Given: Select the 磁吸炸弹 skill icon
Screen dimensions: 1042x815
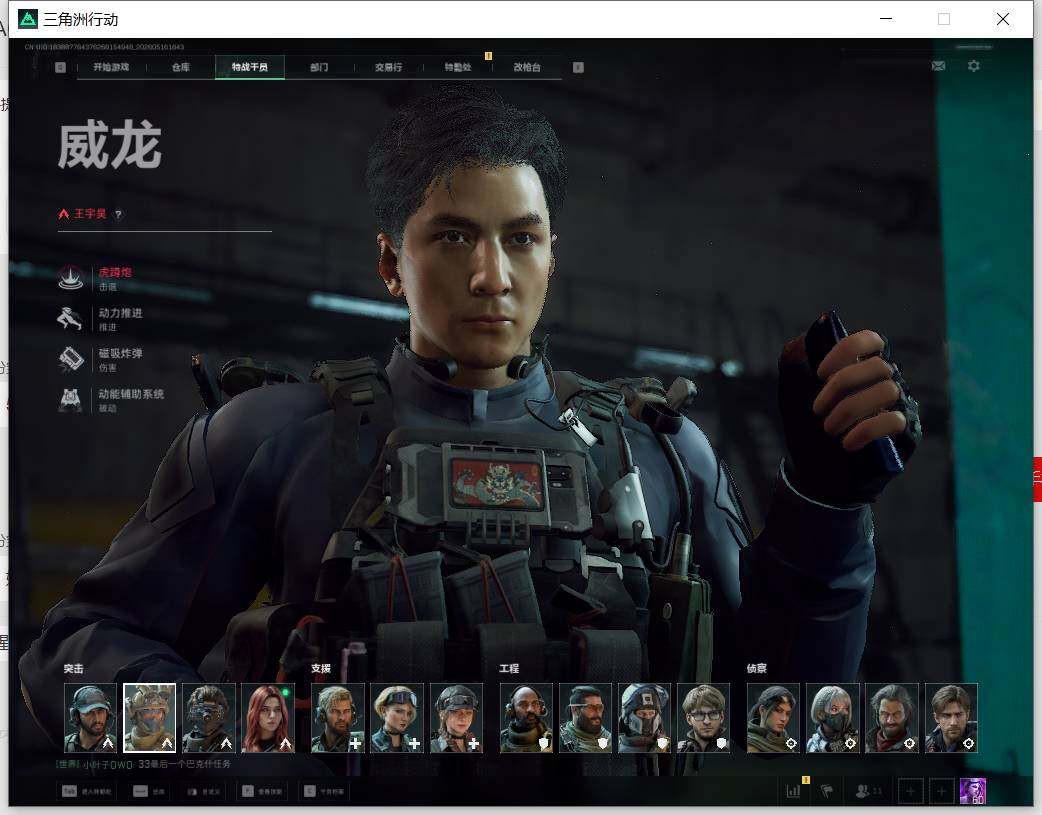Looking at the screenshot, I should [x=70, y=359].
